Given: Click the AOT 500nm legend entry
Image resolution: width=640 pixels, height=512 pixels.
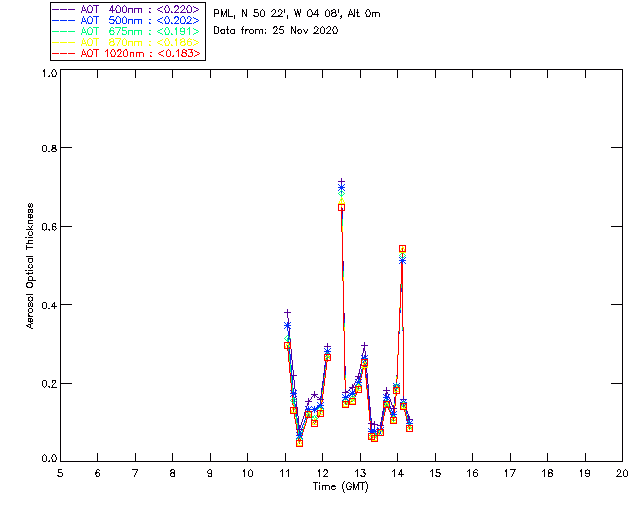Looking at the screenshot, I should tap(128, 20).
